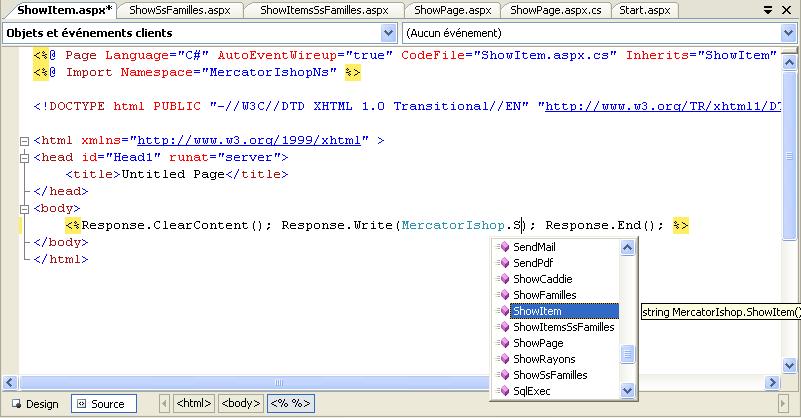Click the editor vertical scrollbar down arrow
The width and height of the screenshot is (801, 418).
789,365
